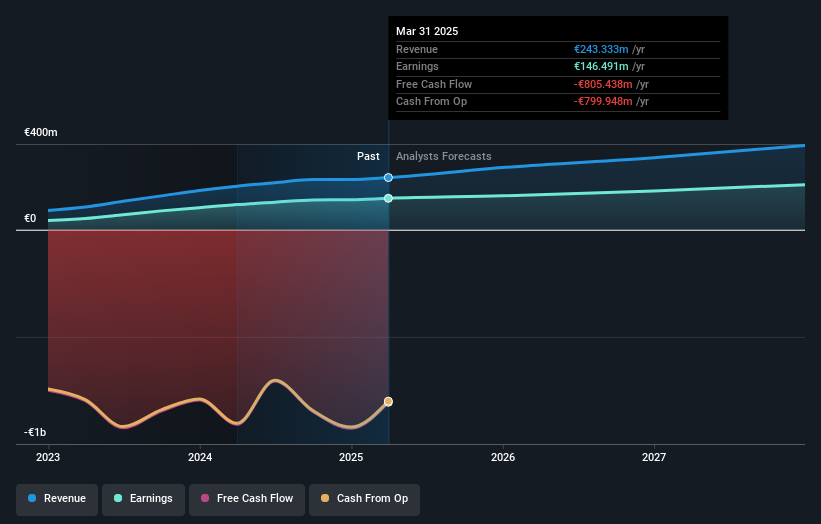Click the -€799.948m cash from op value
821x524 pixels.
(603, 102)
